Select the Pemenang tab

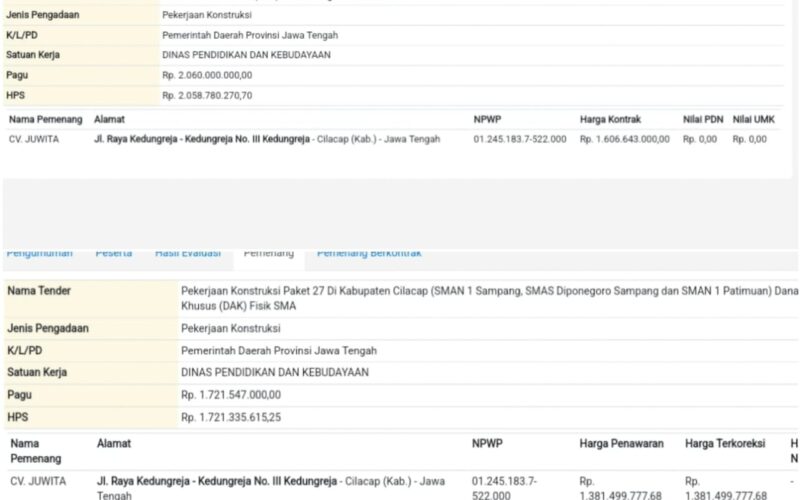click(268, 254)
